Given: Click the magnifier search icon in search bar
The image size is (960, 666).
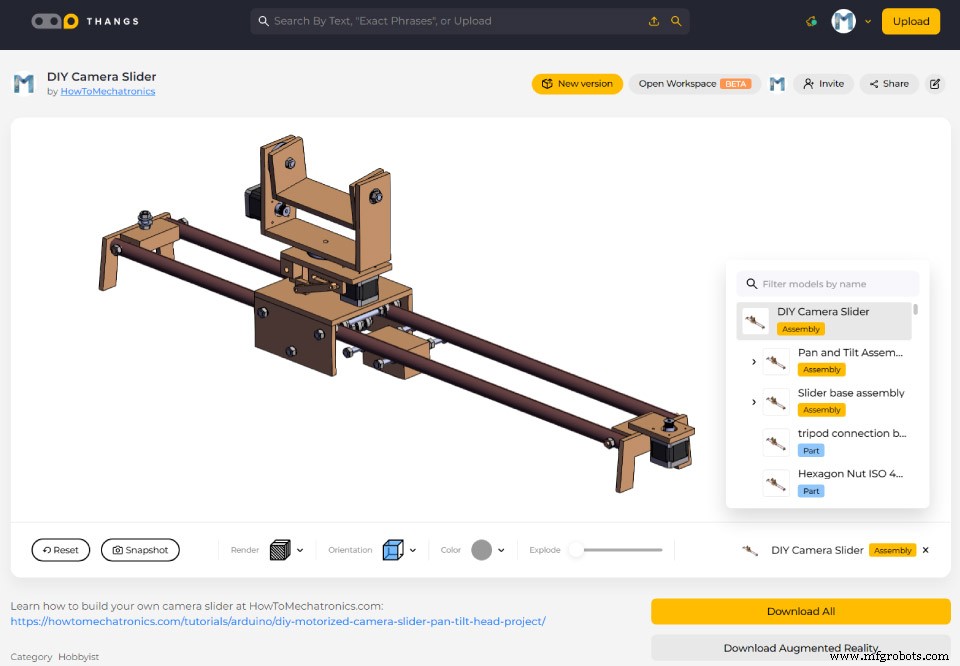Looking at the screenshot, I should [677, 20].
